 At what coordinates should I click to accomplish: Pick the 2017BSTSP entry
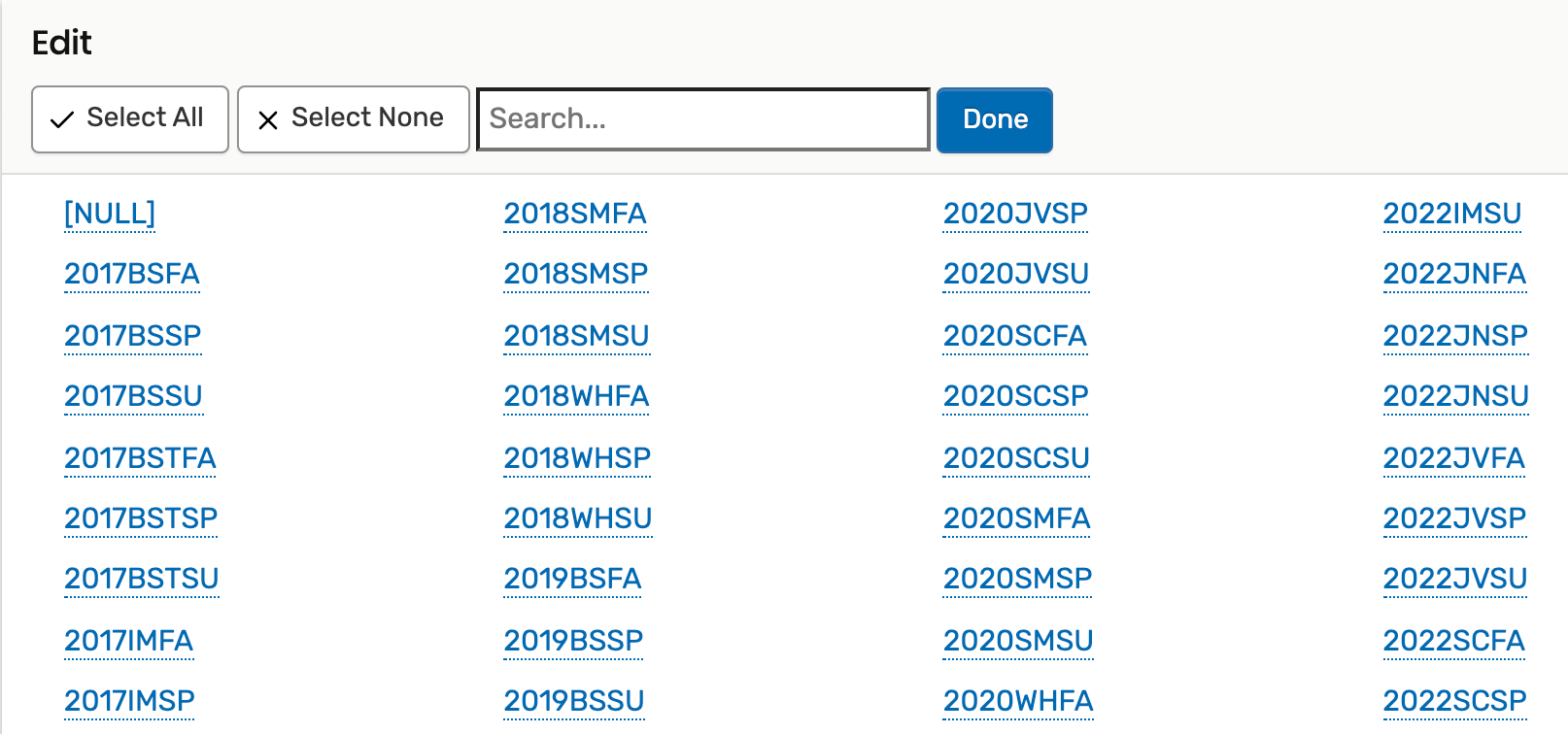pyautogui.click(x=141, y=518)
